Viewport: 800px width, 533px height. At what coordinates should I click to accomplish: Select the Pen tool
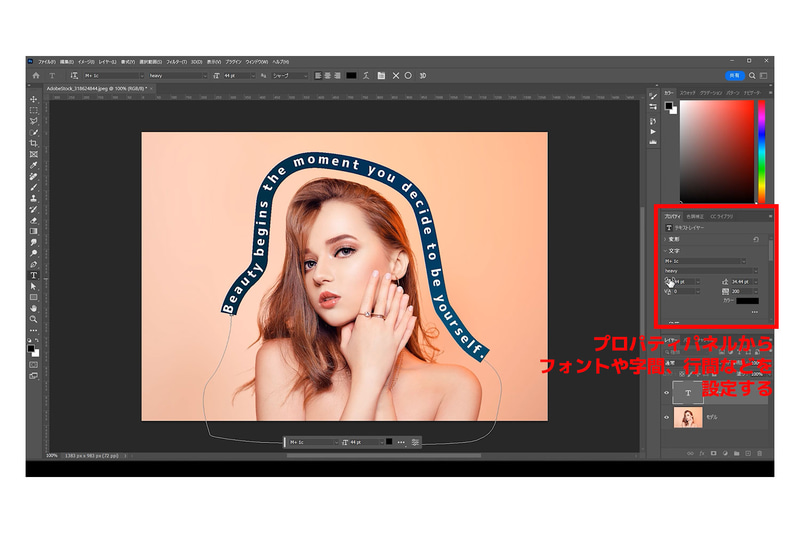click(34, 264)
